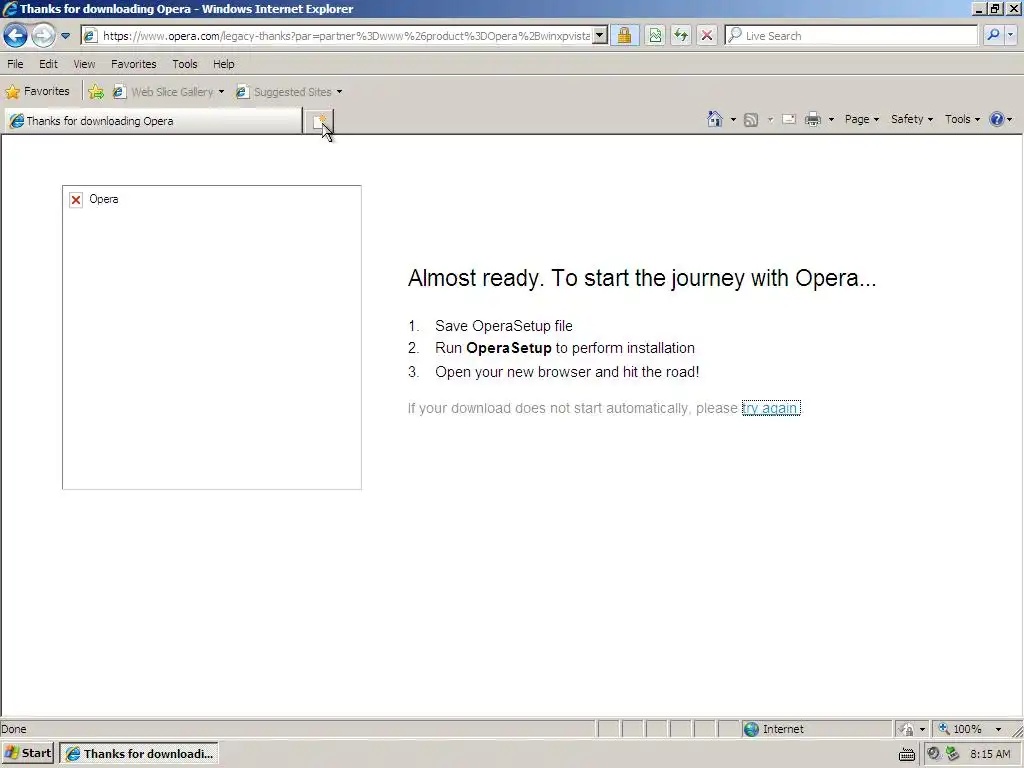Click Open your new browser step text

(567, 372)
